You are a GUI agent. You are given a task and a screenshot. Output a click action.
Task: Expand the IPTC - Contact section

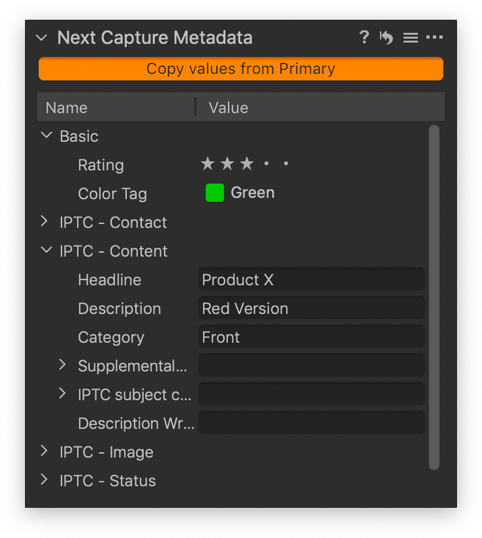coord(44,221)
